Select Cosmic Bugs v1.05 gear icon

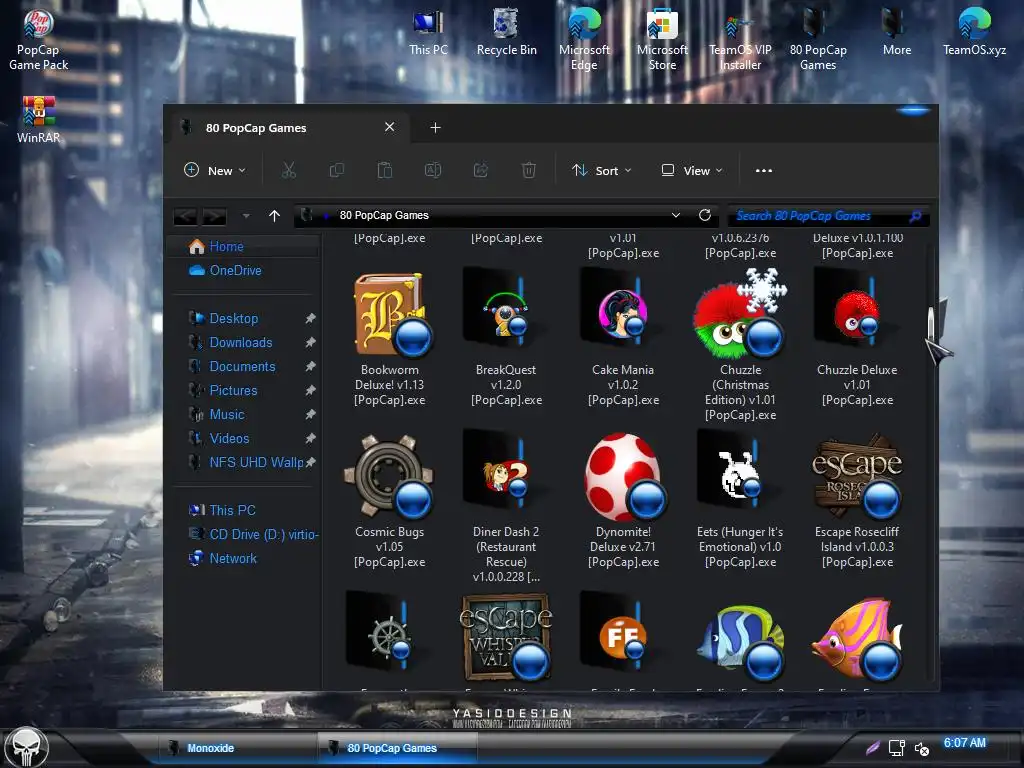390,477
